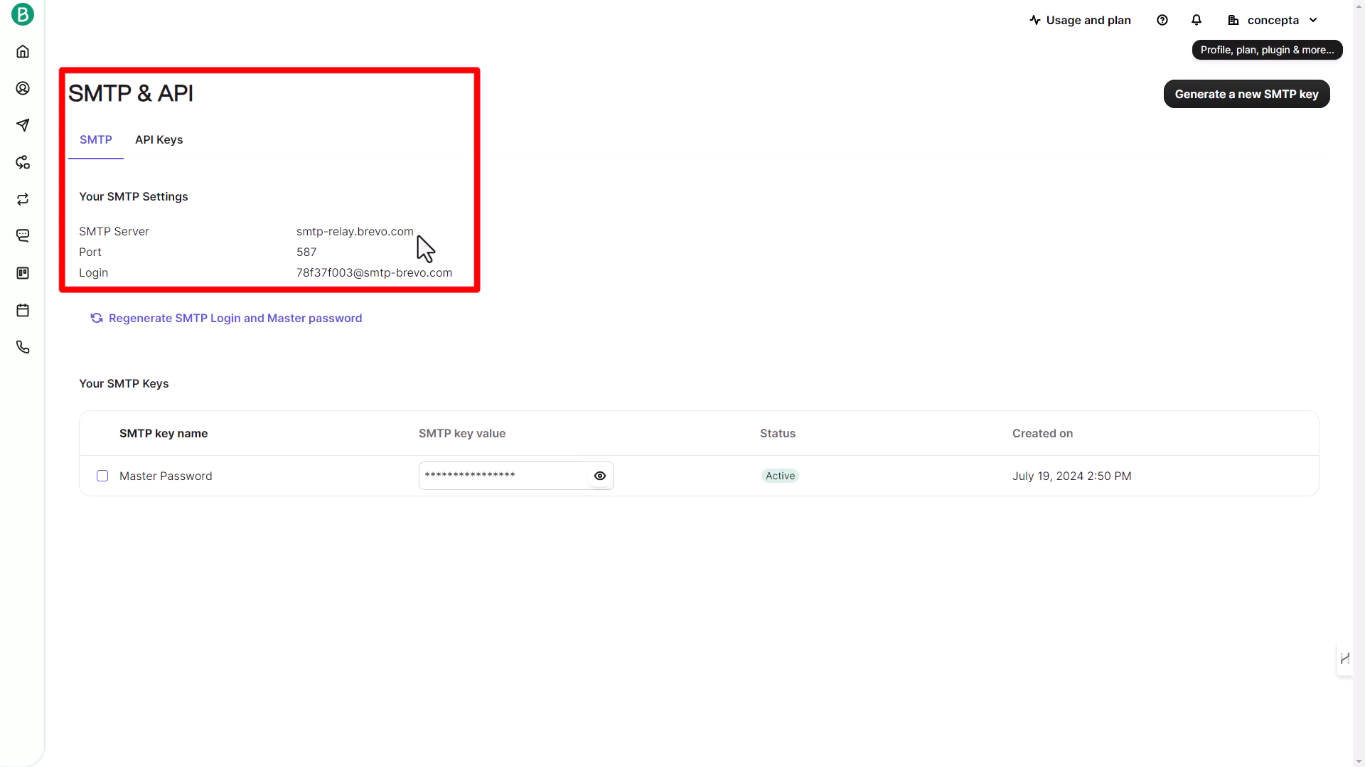Viewport: 1365px width, 767px height.
Task: Open the Automations icon in sidebar
Action: click(x=22, y=162)
